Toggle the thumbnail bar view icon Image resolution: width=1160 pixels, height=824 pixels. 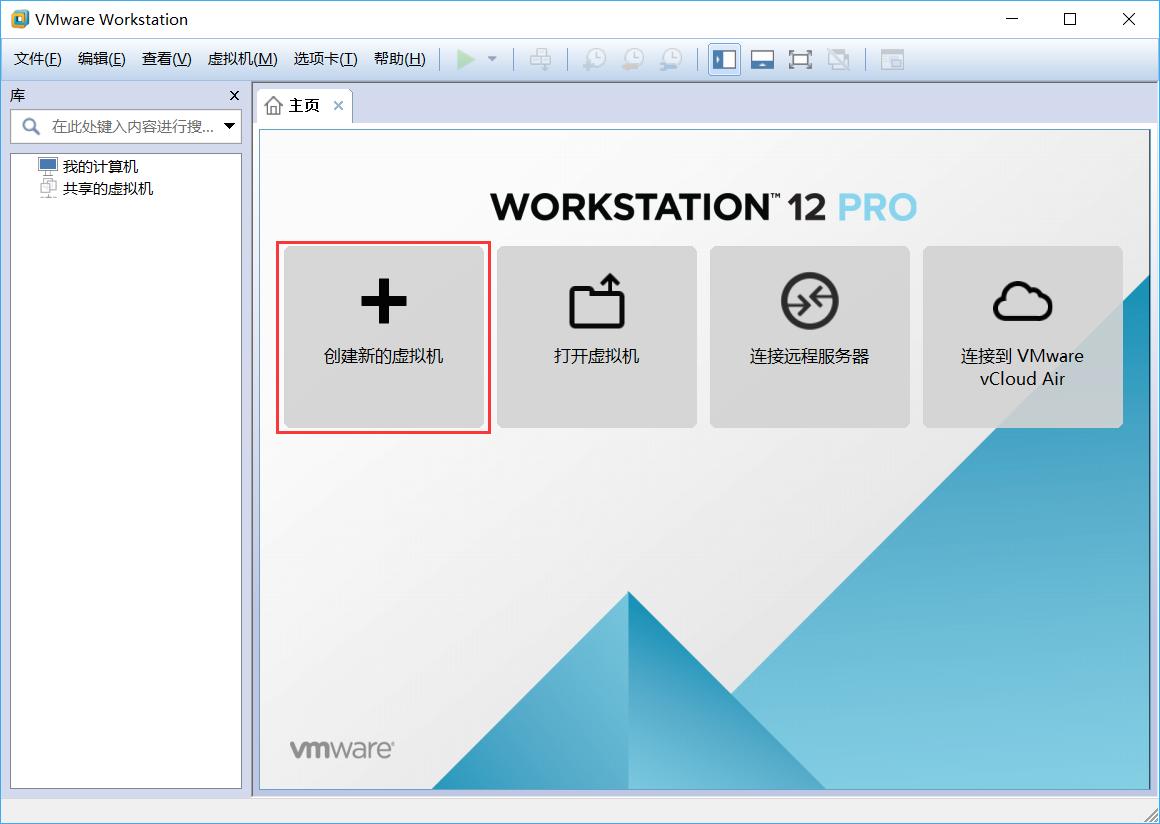pos(762,59)
